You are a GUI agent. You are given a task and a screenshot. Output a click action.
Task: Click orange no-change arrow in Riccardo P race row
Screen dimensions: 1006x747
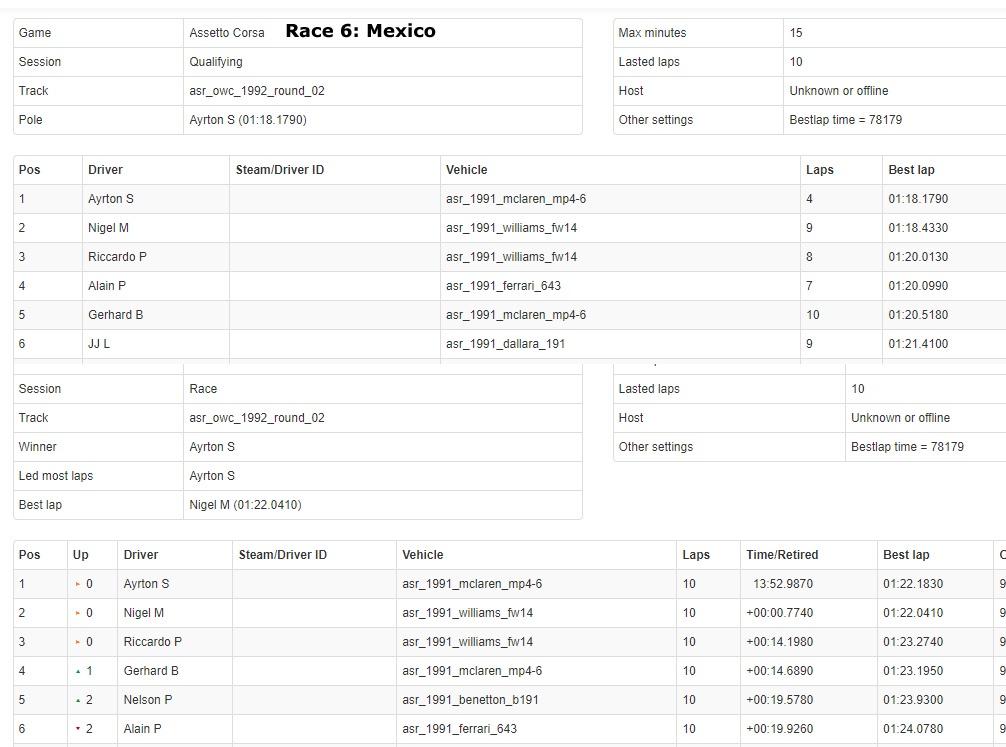(x=78, y=642)
